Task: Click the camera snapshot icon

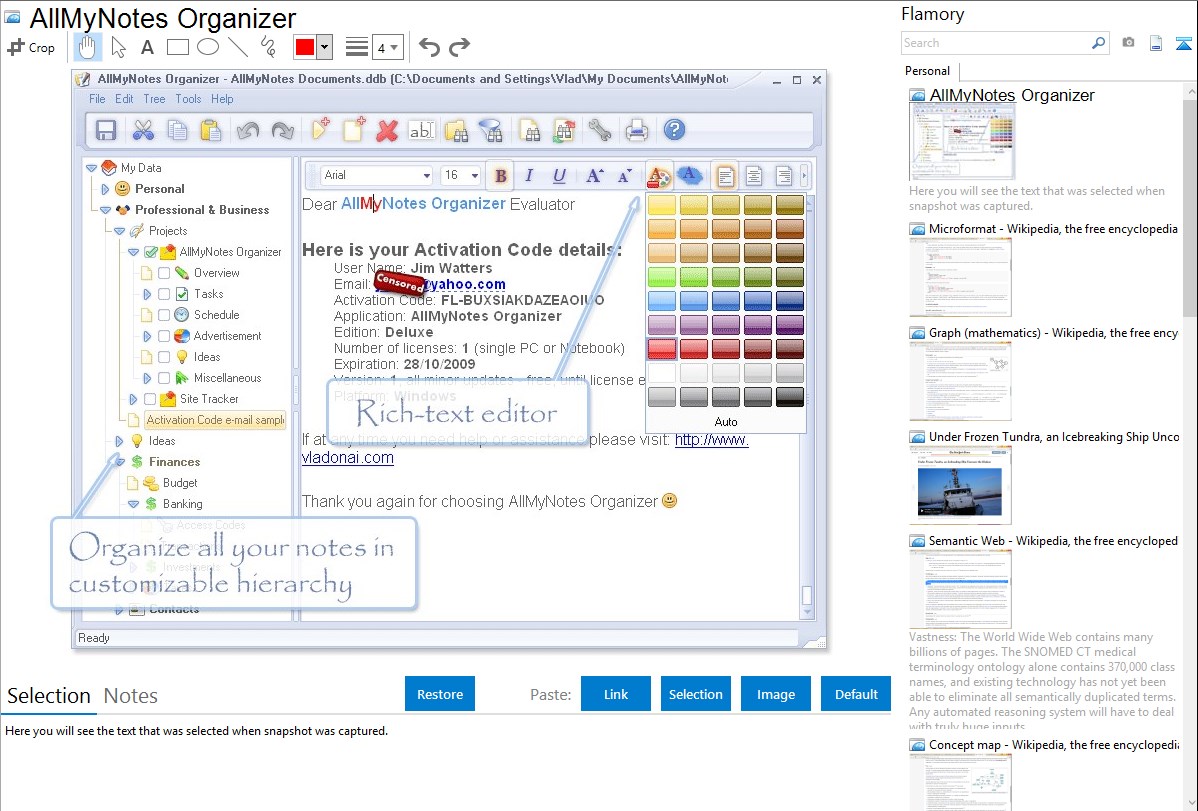Action: tap(1128, 43)
